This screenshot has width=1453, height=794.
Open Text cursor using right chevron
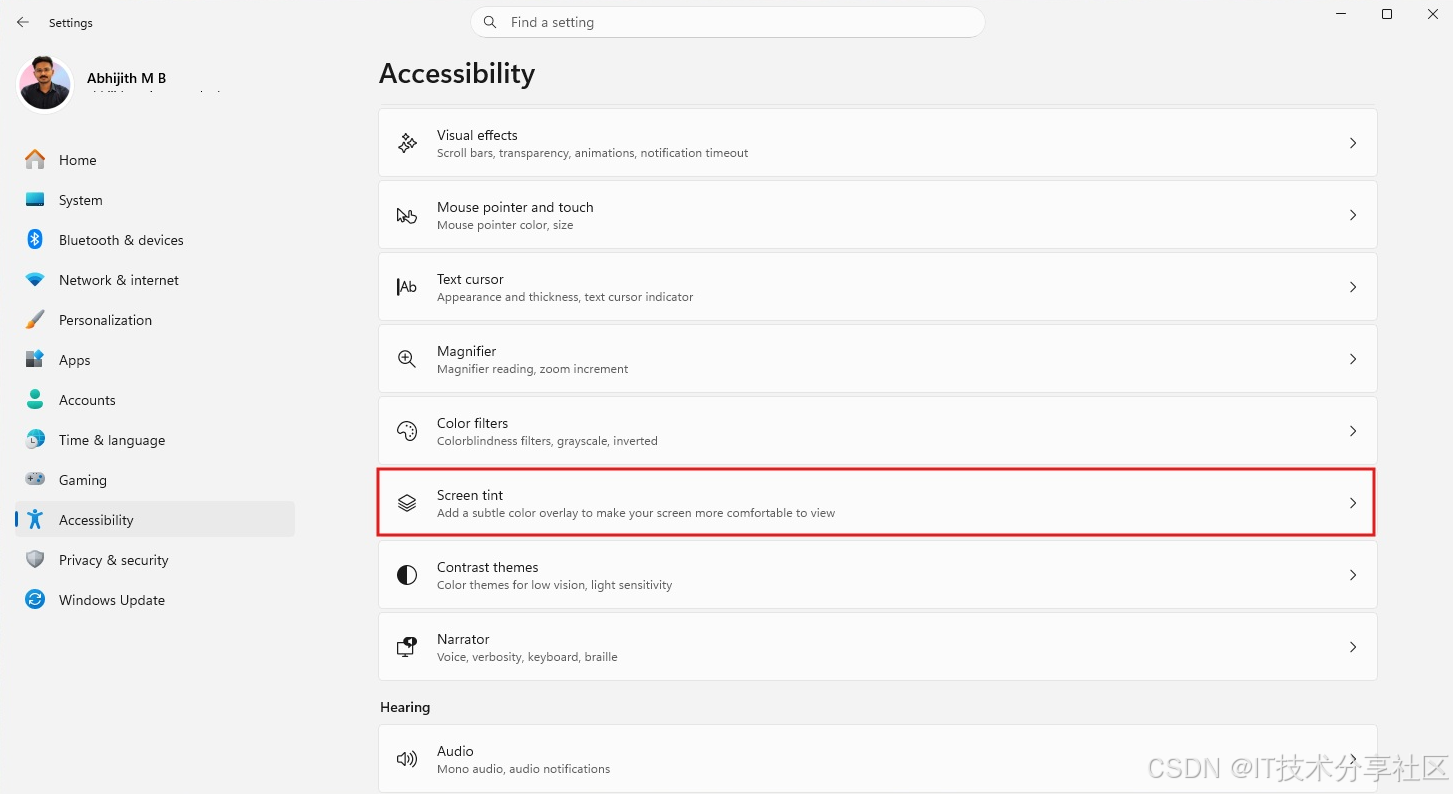click(1353, 287)
